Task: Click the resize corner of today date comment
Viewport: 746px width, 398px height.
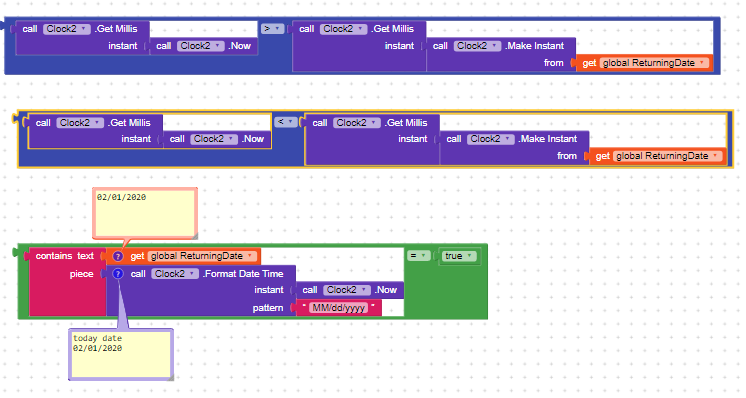Action: click(171, 378)
